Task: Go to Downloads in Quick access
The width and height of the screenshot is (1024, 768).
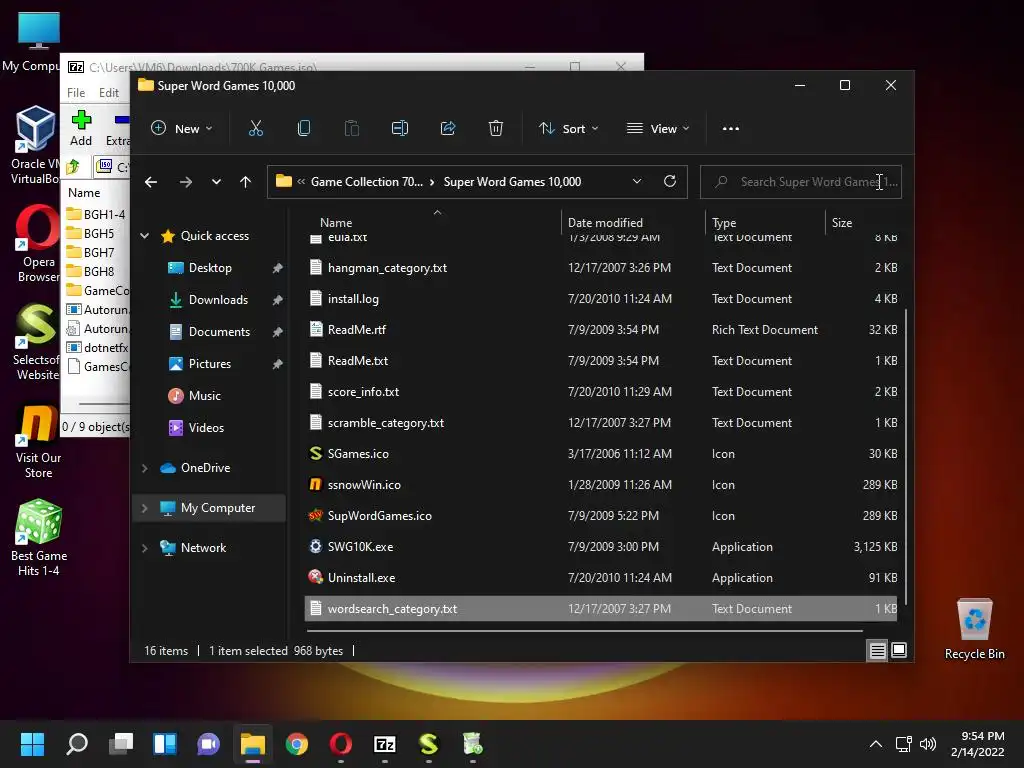Action: click(x=218, y=300)
